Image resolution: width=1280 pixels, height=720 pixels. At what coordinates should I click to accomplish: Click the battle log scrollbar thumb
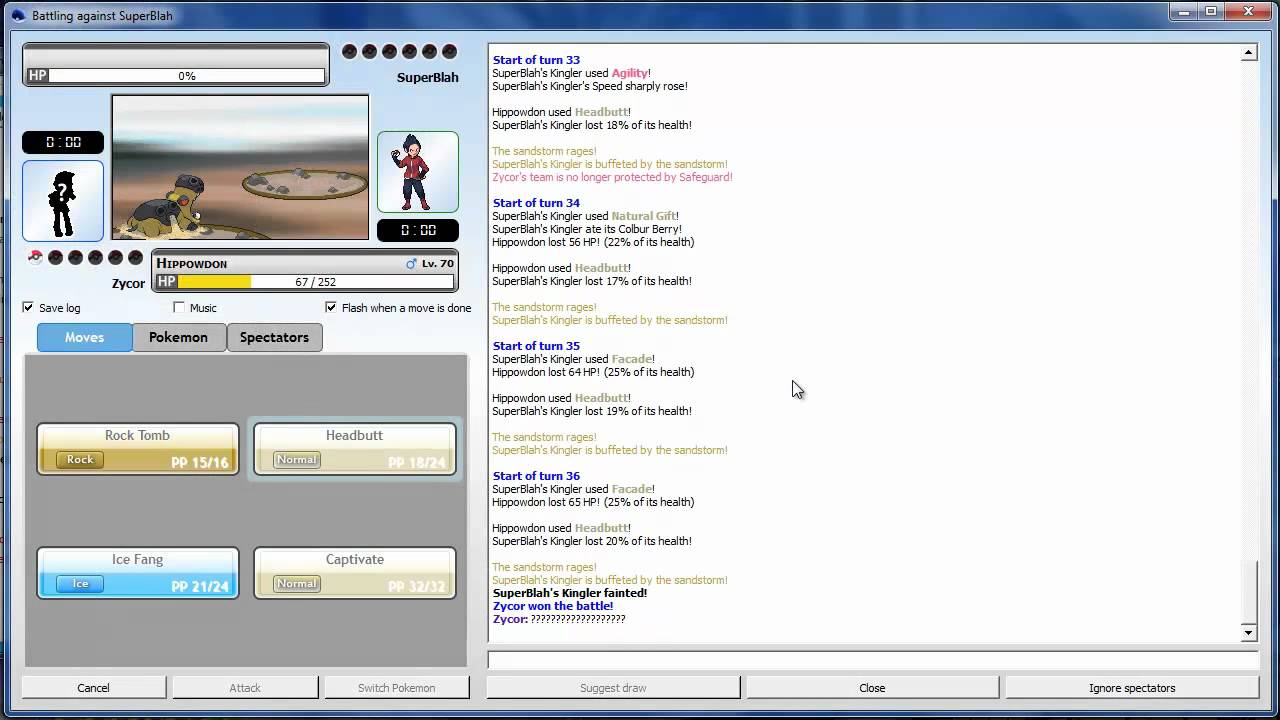pos(1248,592)
